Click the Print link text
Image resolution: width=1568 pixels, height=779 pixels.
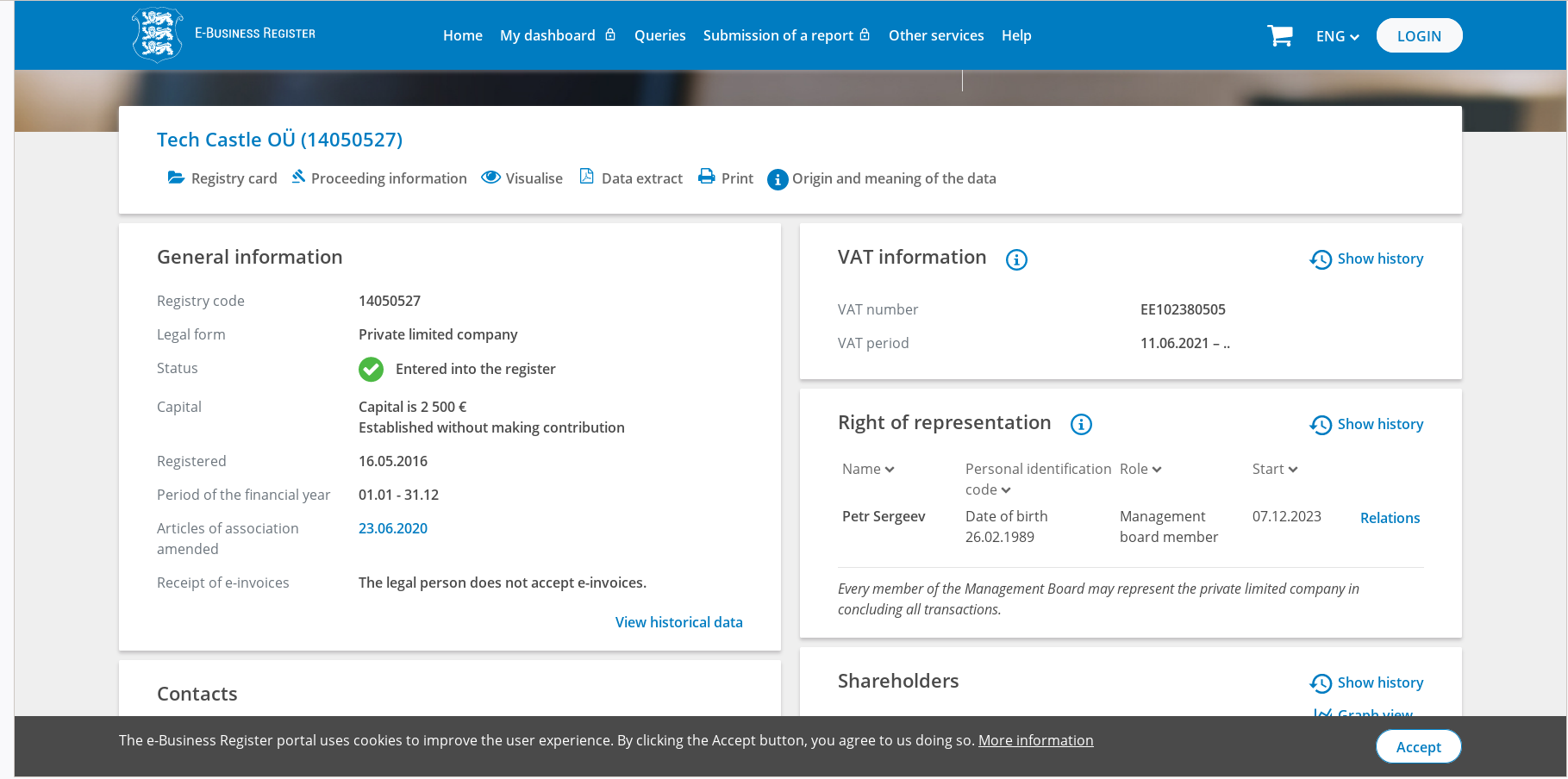coord(737,178)
